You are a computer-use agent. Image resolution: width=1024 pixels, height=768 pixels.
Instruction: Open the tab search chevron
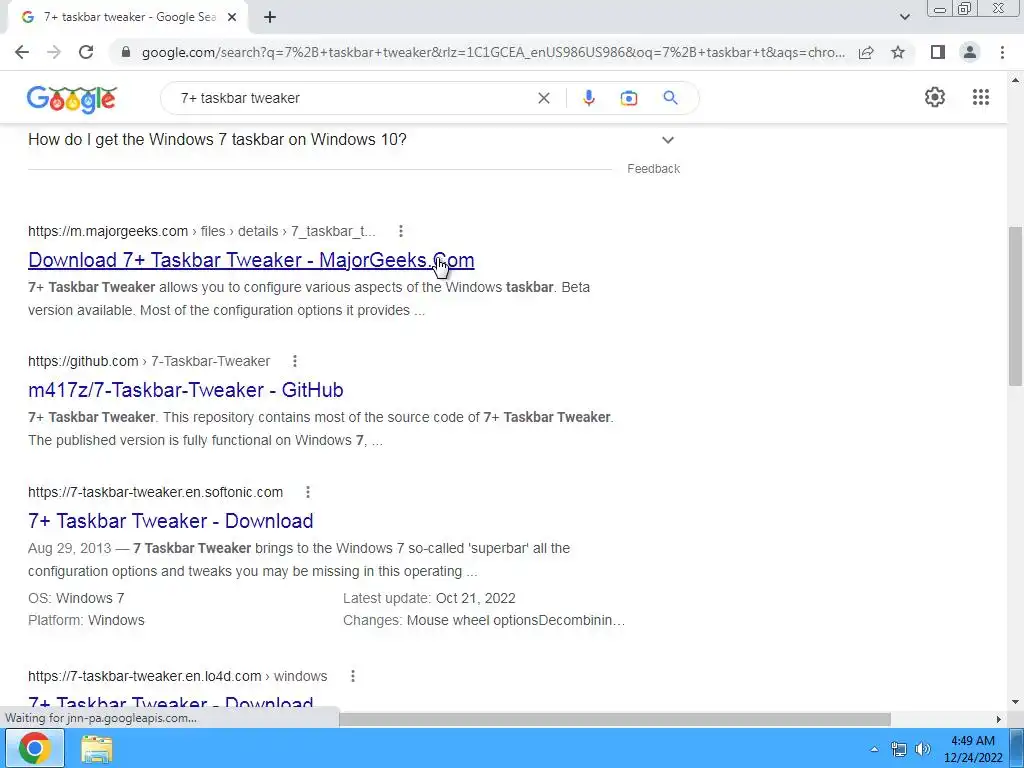coord(904,17)
